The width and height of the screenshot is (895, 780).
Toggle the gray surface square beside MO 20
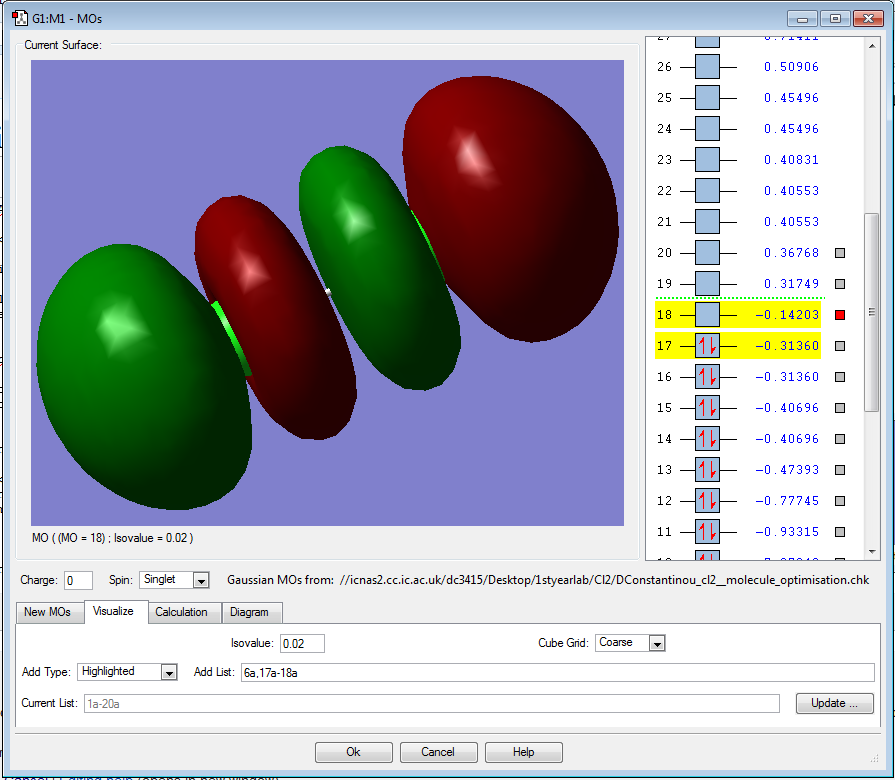840,253
